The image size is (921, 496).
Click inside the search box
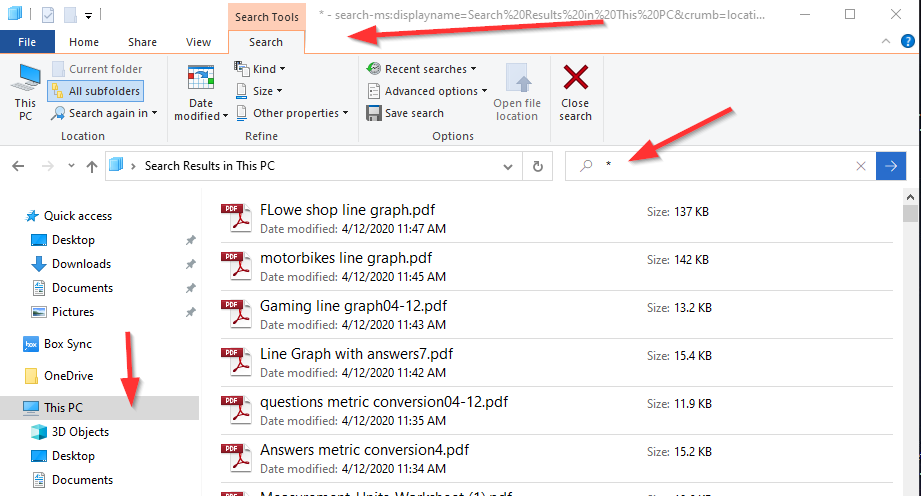720,166
